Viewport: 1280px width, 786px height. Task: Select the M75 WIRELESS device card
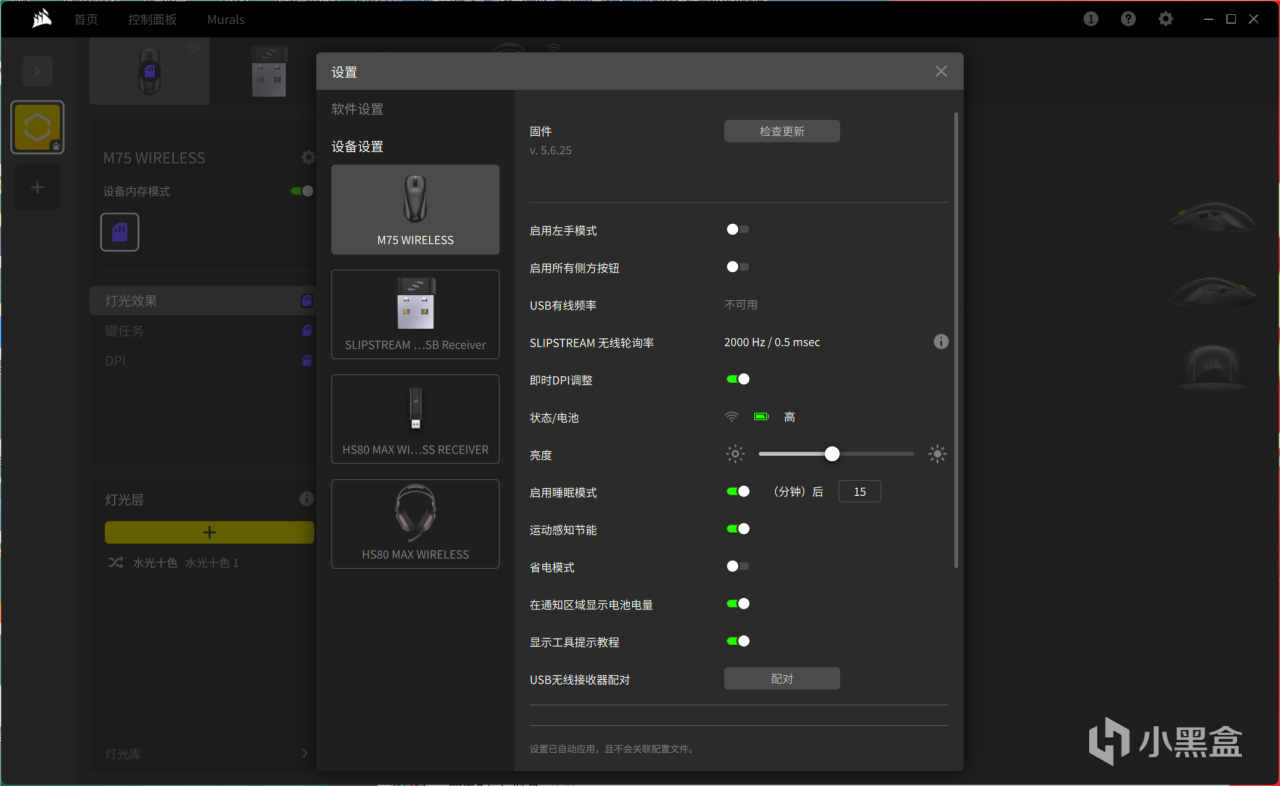(415, 209)
